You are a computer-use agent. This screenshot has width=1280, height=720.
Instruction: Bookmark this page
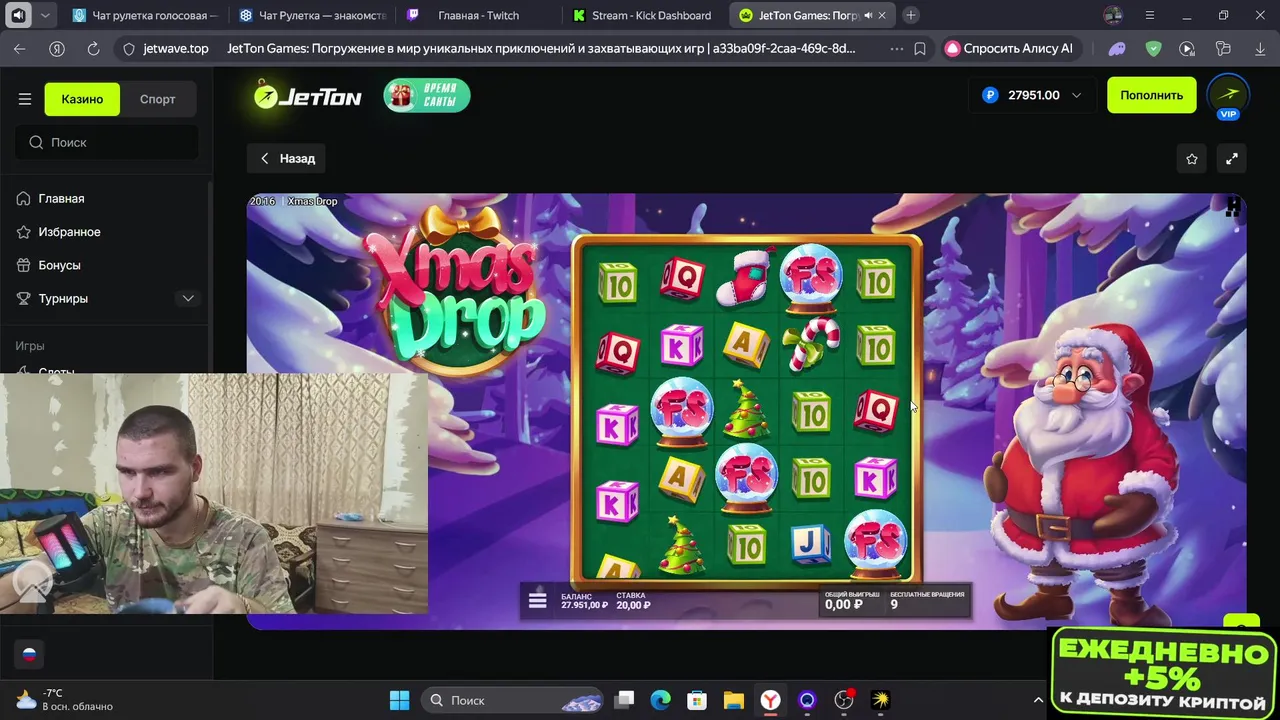[920, 48]
